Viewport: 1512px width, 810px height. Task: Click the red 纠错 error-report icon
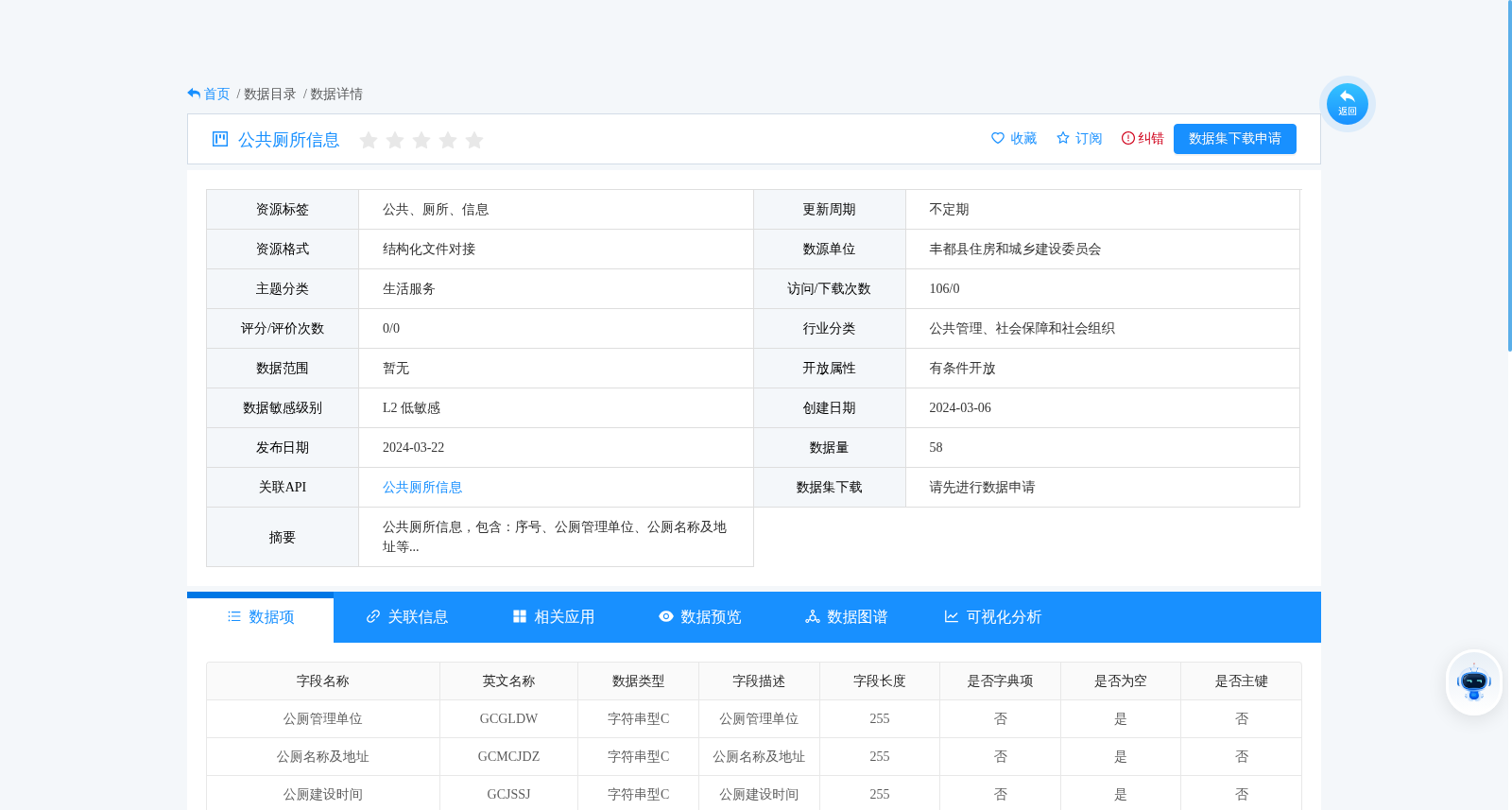[1127, 138]
